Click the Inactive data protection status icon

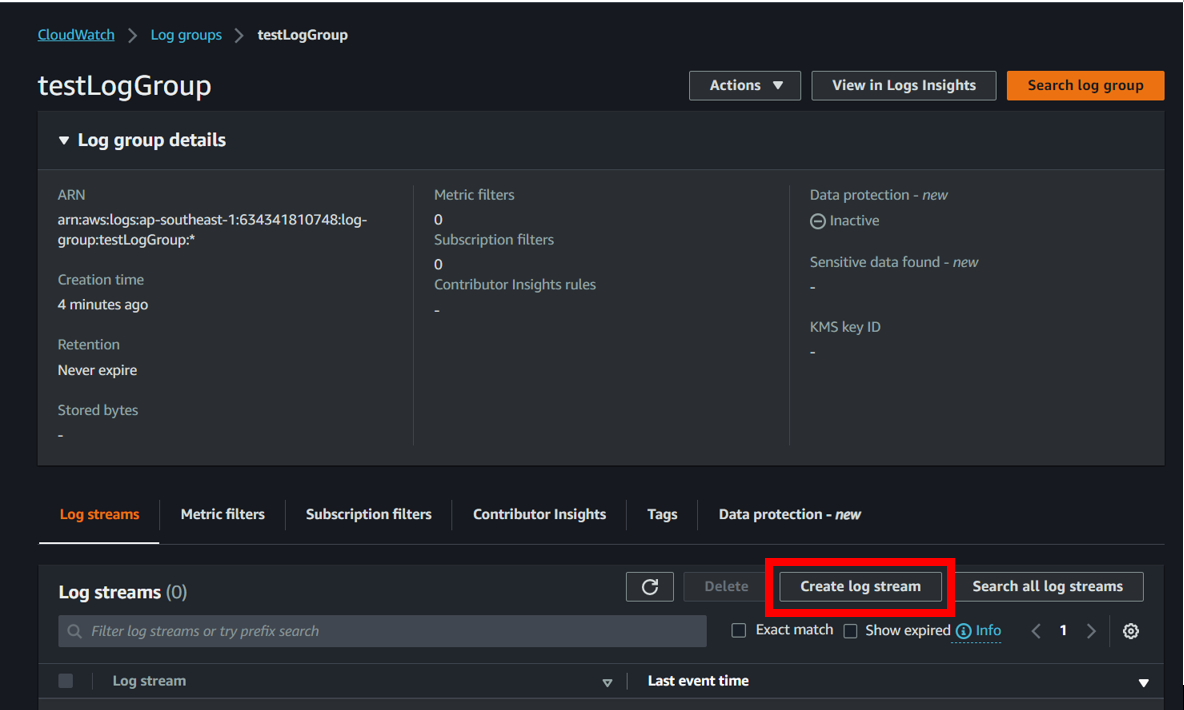pyautogui.click(x=818, y=221)
